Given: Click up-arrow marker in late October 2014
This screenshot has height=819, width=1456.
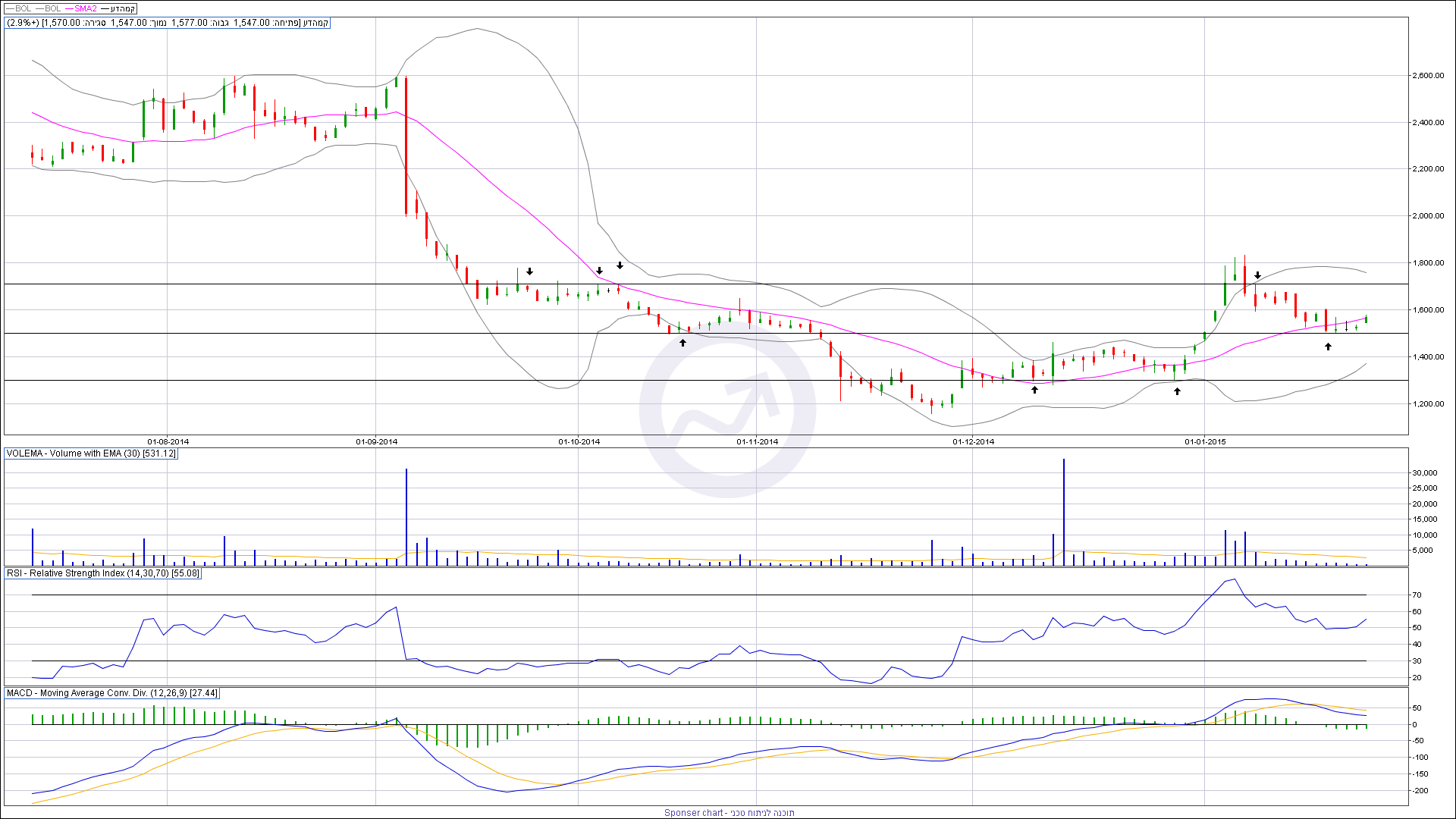Looking at the screenshot, I should (x=682, y=343).
